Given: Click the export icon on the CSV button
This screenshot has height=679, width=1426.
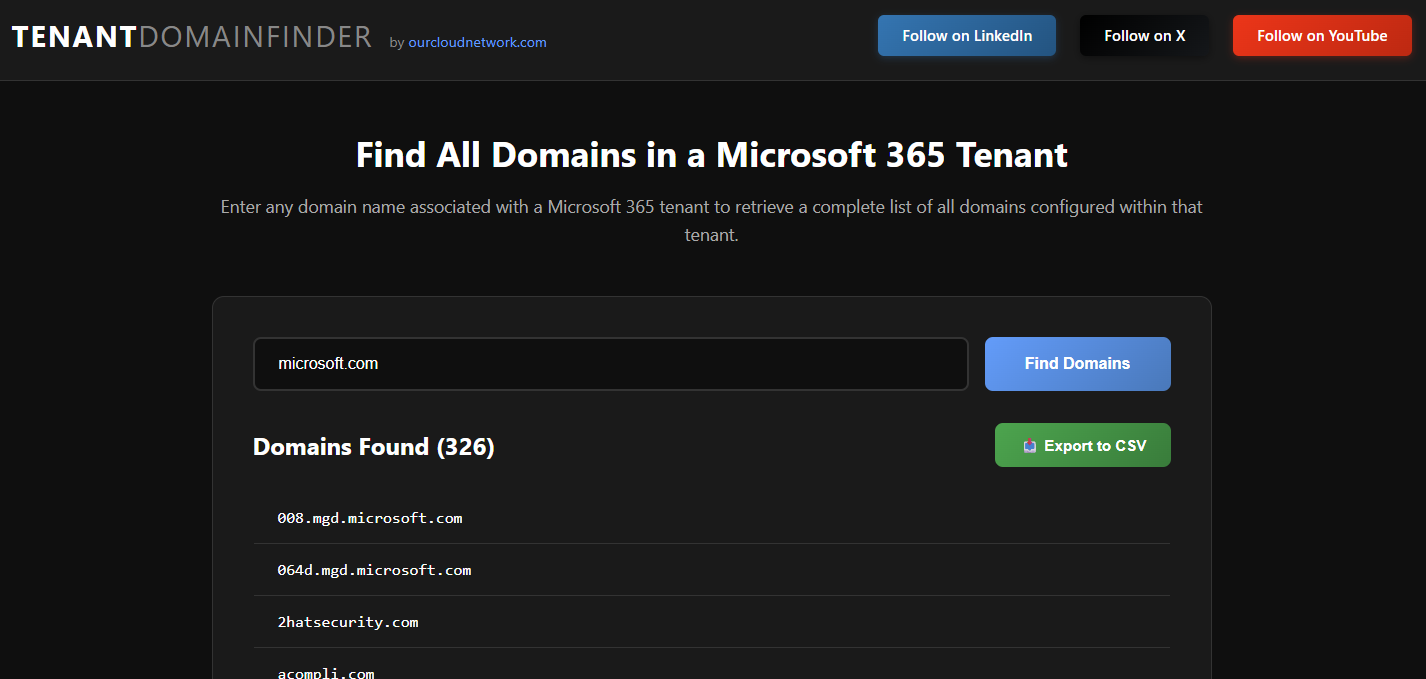Looking at the screenshot, I should pos(1029,446).
